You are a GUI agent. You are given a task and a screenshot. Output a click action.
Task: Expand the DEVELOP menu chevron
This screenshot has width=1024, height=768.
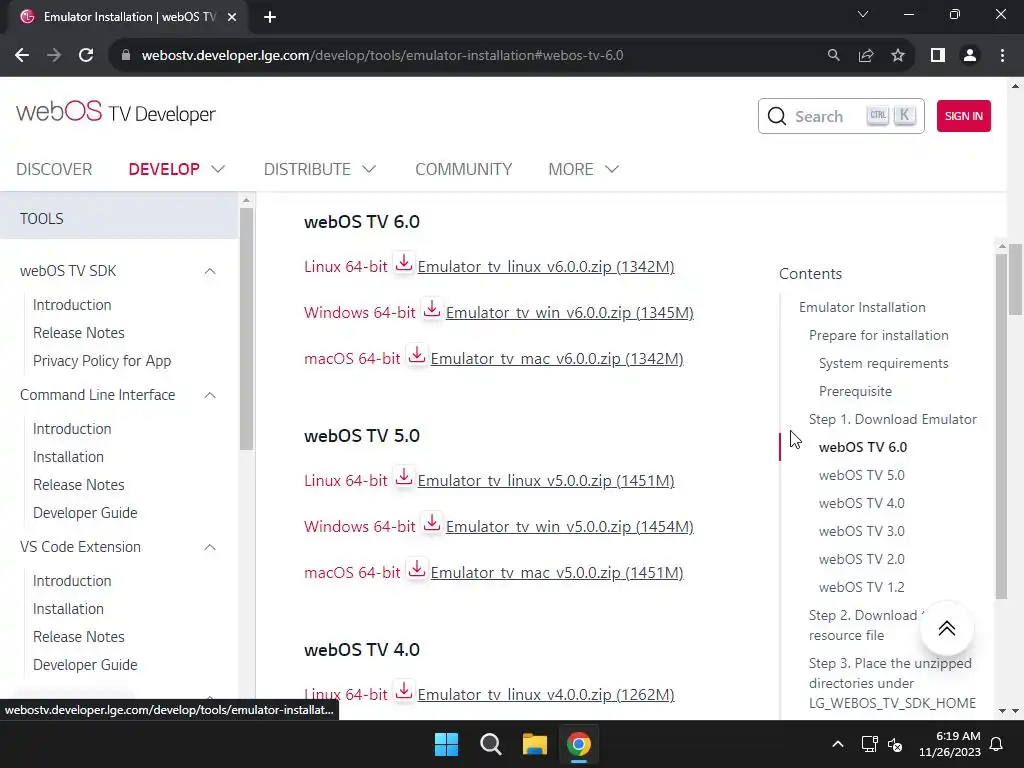click(218, 169)
